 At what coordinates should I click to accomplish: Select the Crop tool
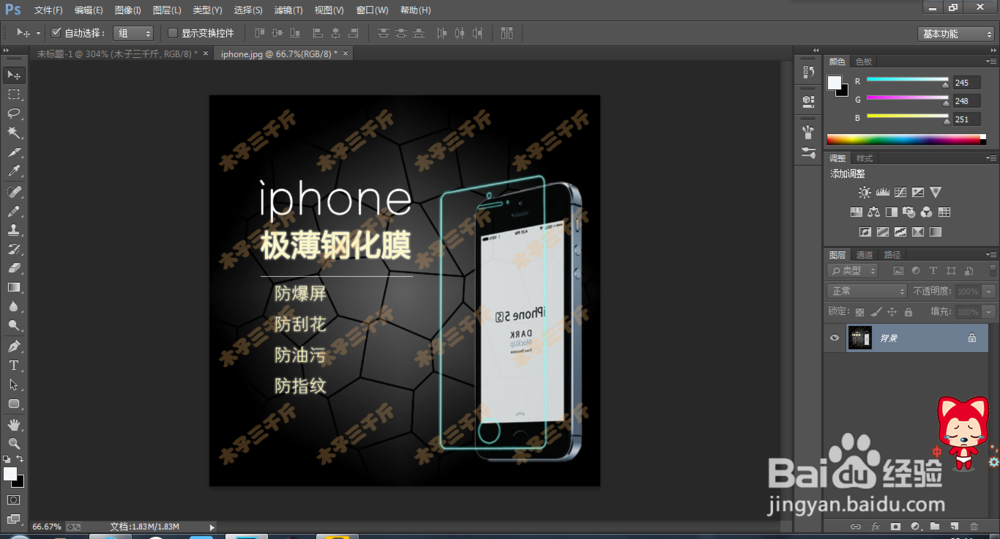point(13,152)
